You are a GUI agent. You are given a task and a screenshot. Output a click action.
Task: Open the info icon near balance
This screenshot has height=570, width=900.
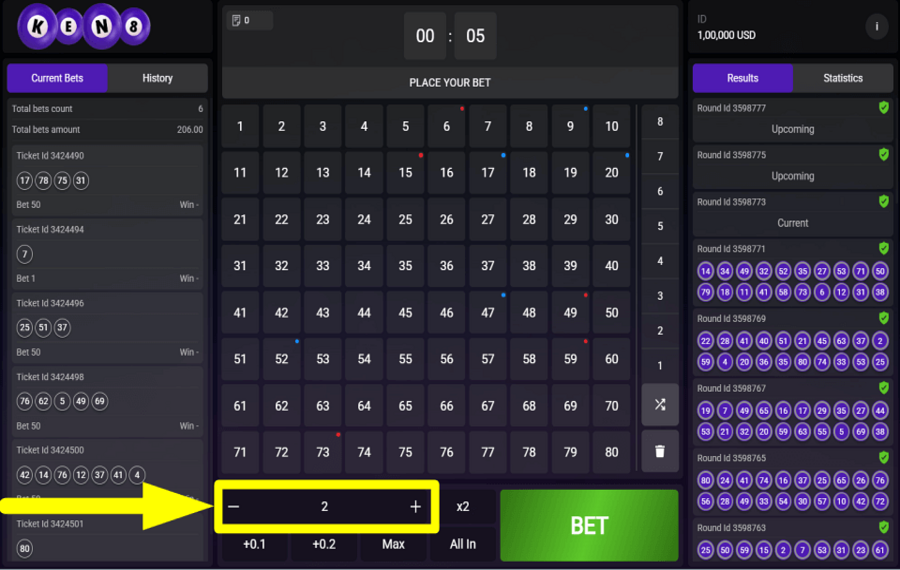[x=877, y=27]
